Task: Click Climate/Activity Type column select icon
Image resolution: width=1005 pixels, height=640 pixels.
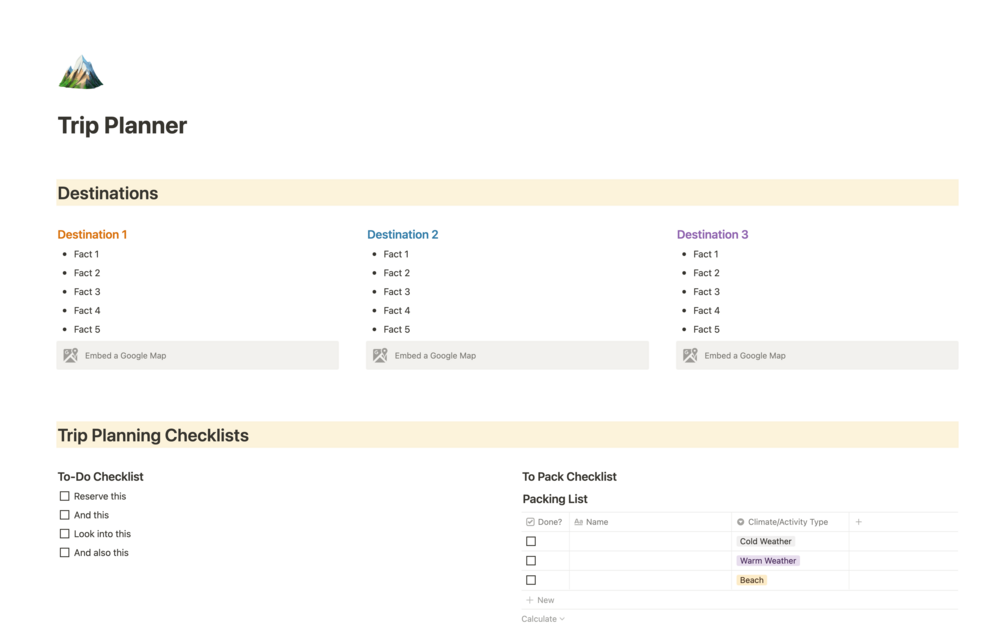Action: (740, 522)
